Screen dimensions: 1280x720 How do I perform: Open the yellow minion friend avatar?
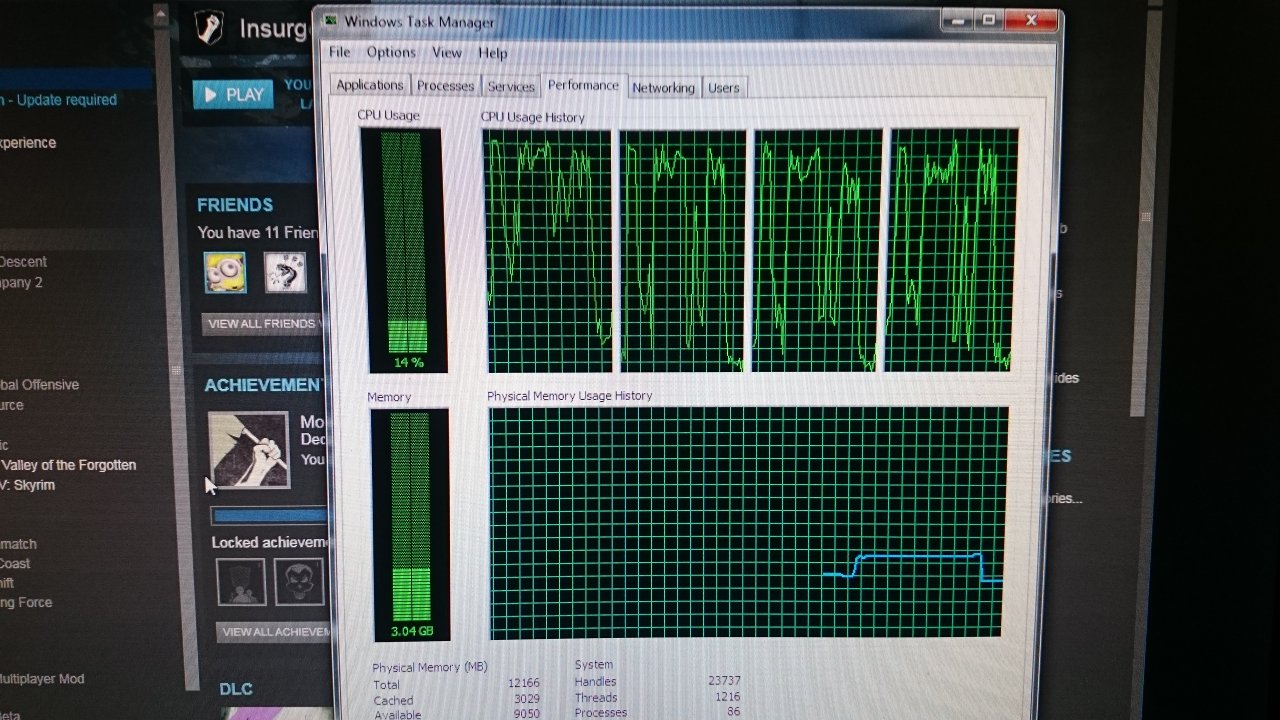tap(225, 272)
